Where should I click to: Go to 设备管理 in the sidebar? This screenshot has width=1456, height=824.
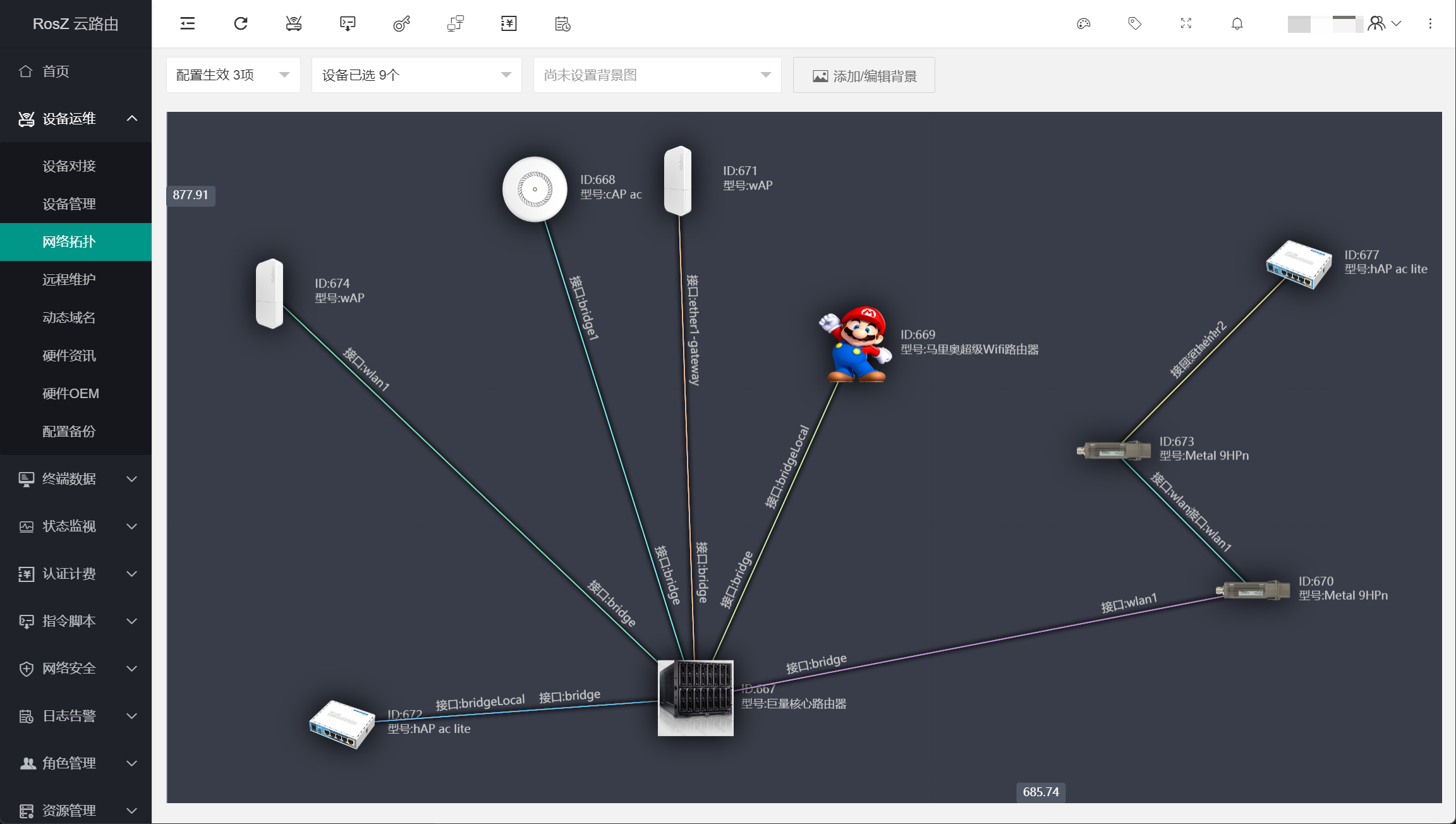point(70,204)
